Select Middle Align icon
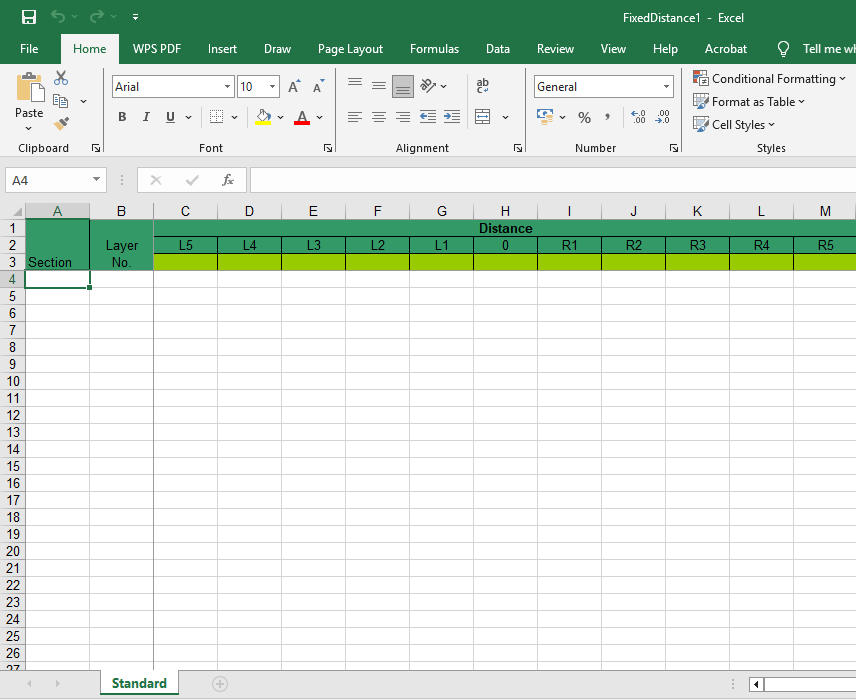 point(379,86)
